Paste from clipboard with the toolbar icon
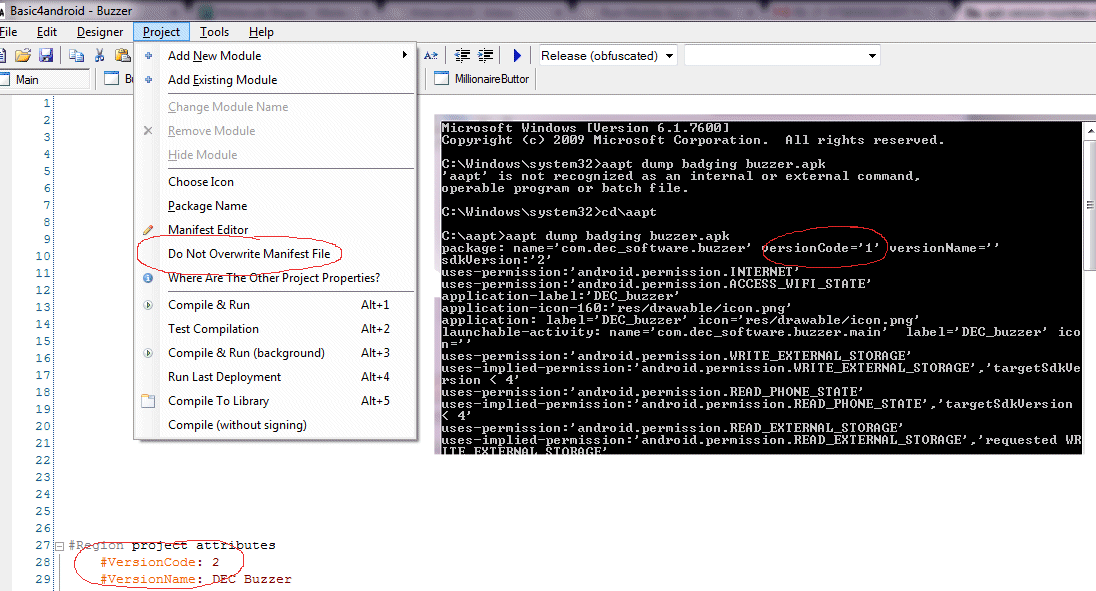This screenshot has height=591, width=1096. tap(122, 55)
